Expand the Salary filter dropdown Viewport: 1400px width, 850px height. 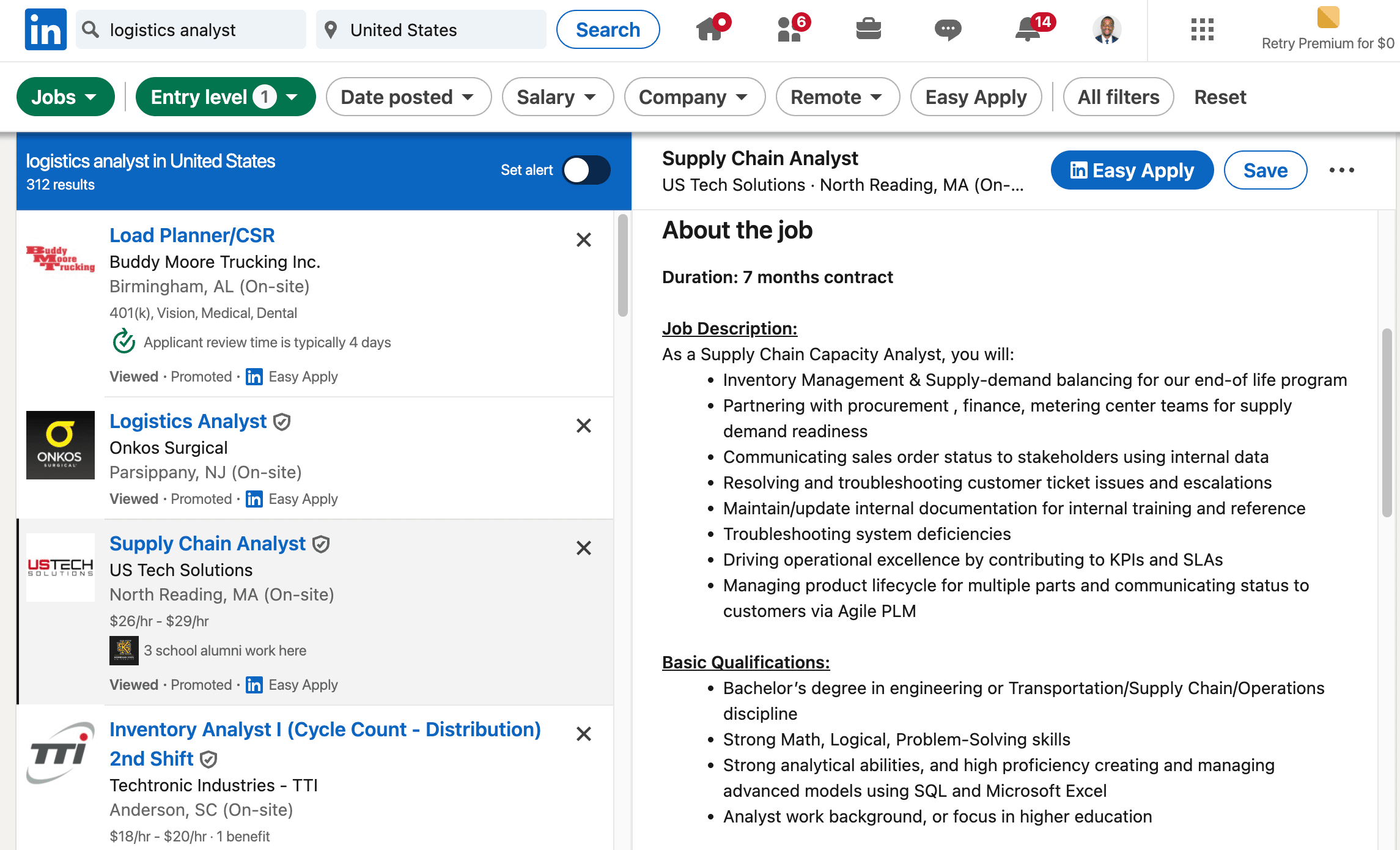coord(557,97)
